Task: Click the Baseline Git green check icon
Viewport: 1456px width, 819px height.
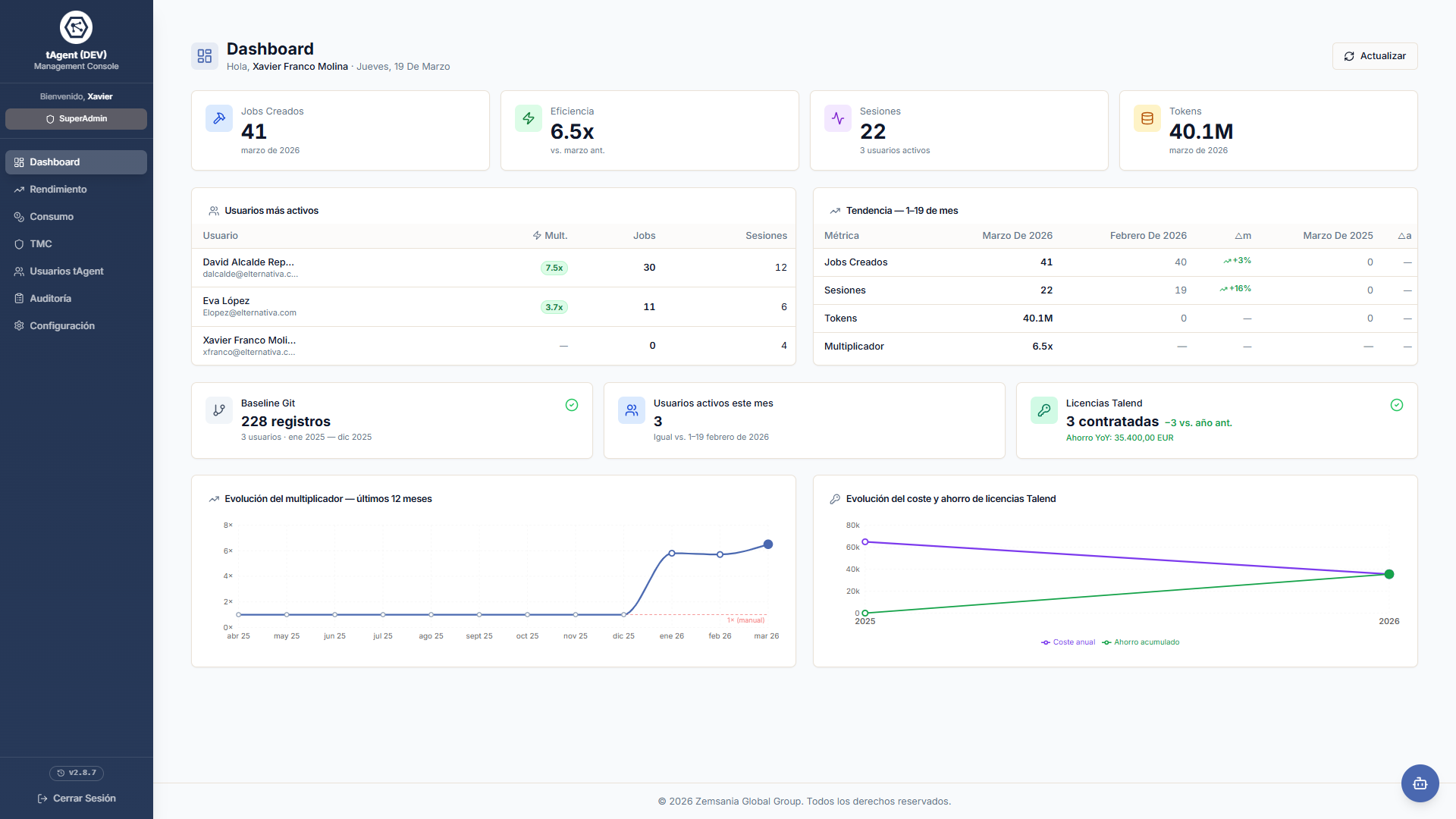Action: coord(572,405)
